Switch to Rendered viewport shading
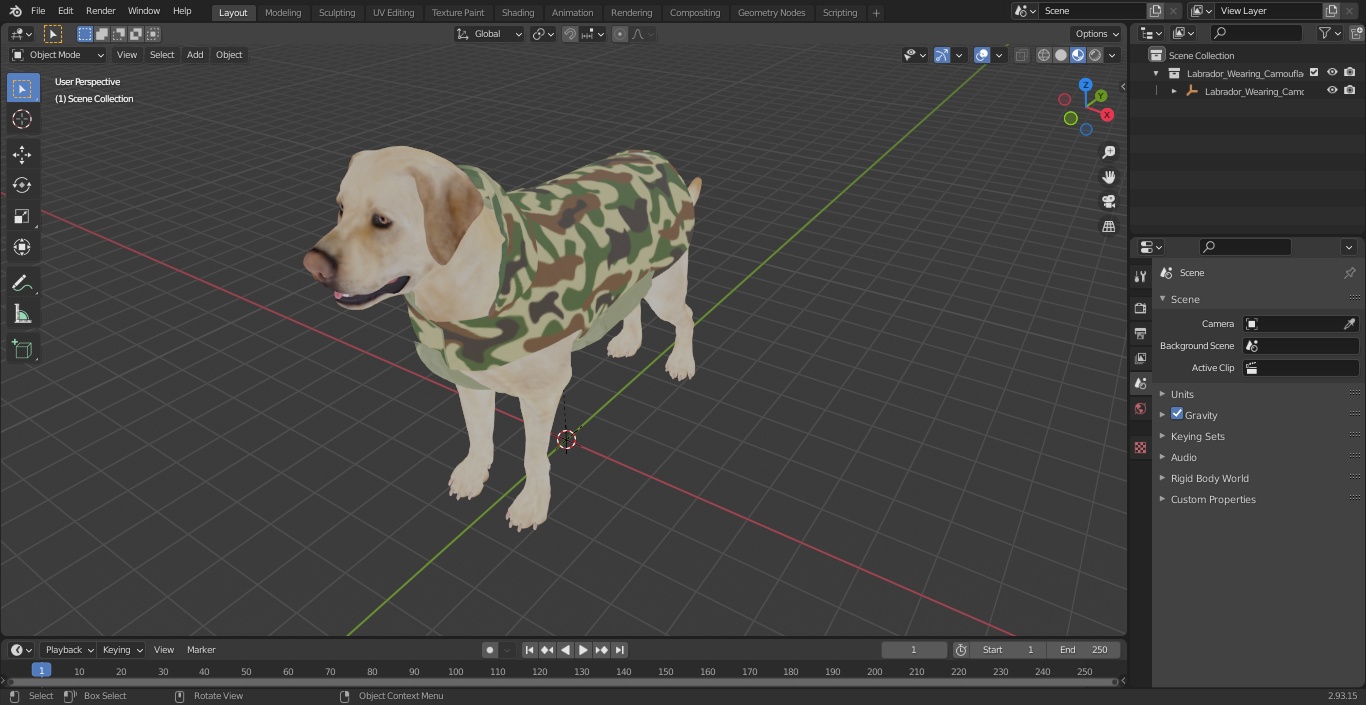This screenshot has height=705, width=1366. (1095, 55)
